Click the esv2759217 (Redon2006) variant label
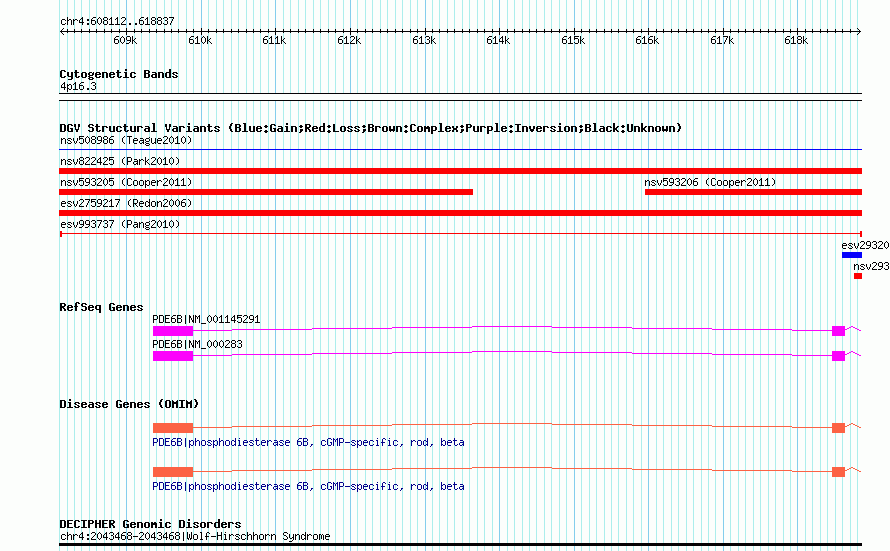 click(x=126, y=203)
